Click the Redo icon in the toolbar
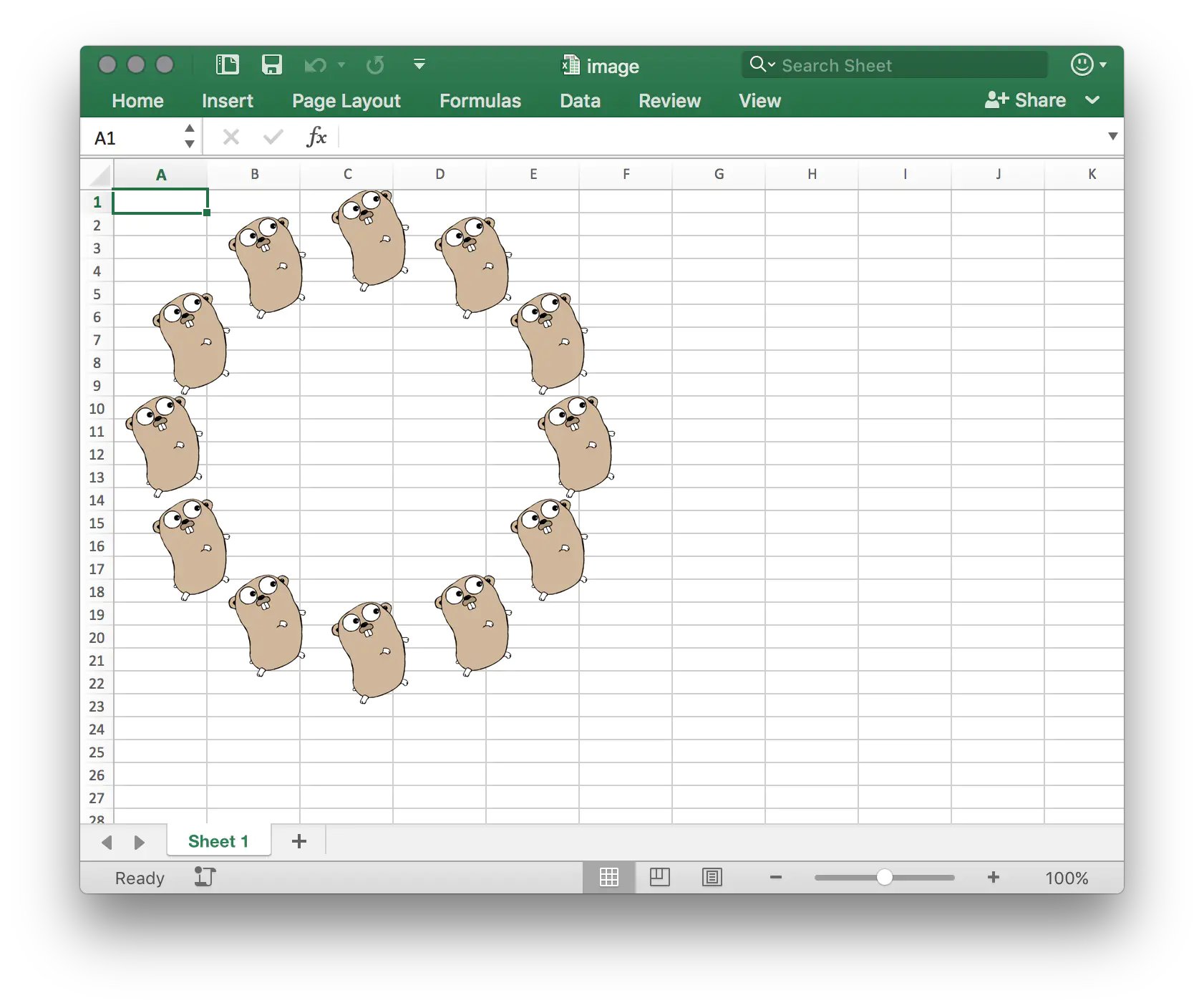1204x1008 pixels. [x=375, y=64]
